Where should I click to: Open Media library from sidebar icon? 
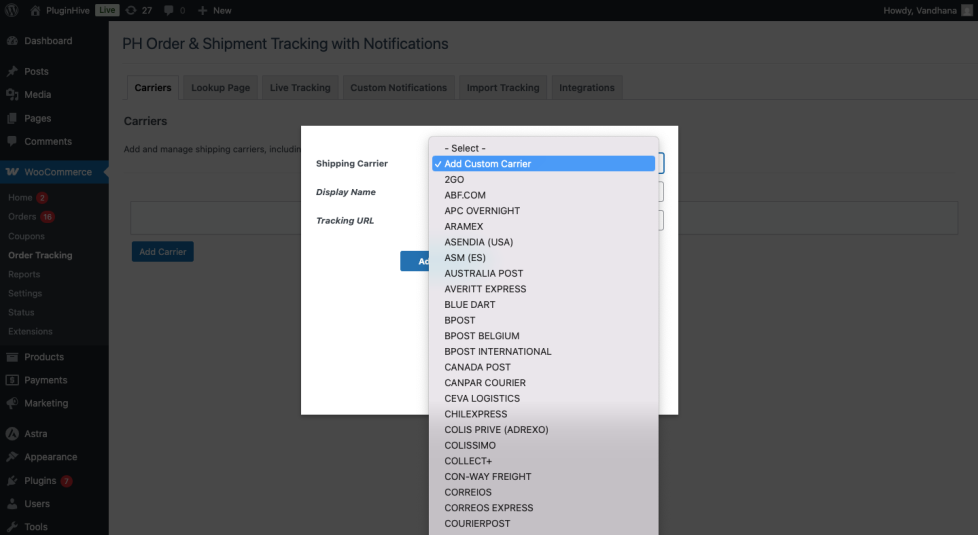12,95
